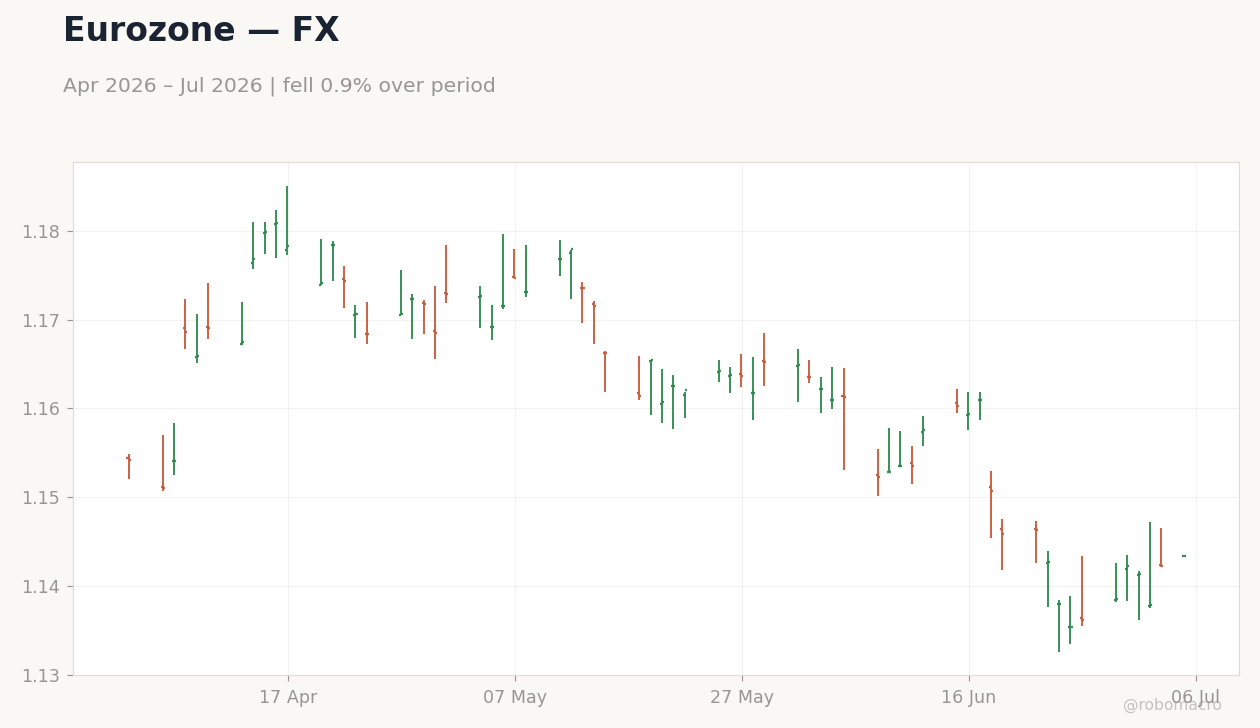Image resolution: width=1260 pixels, height=728 pixels.
Task: Click the 1.18 y-axis tick label
Action: click(x=41, y=232)
